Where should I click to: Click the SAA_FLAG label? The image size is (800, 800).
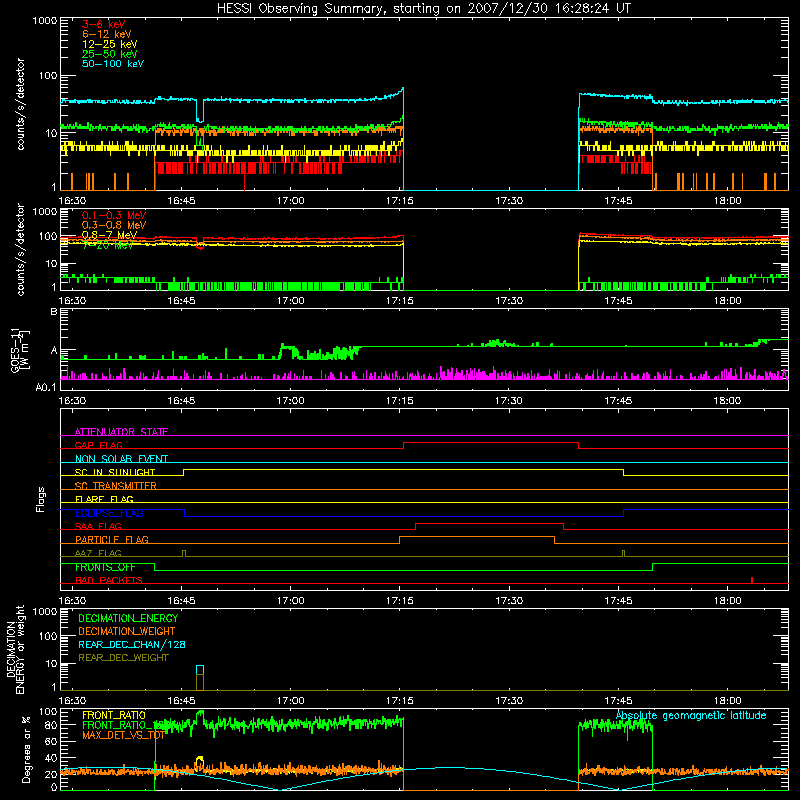[x=98, y=526]
